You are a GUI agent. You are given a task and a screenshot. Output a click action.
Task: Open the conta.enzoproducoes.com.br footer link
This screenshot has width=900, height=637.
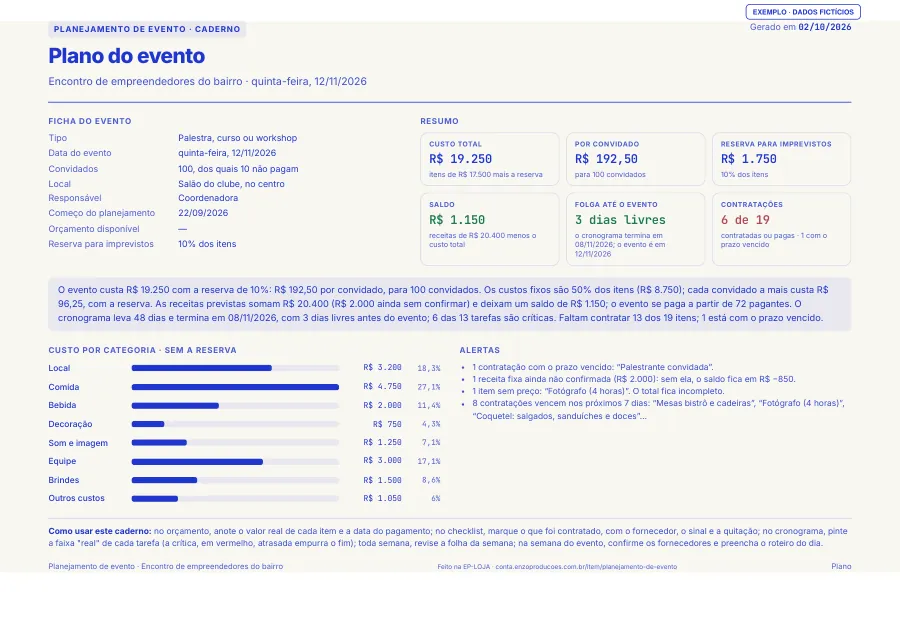coord(586,566)
